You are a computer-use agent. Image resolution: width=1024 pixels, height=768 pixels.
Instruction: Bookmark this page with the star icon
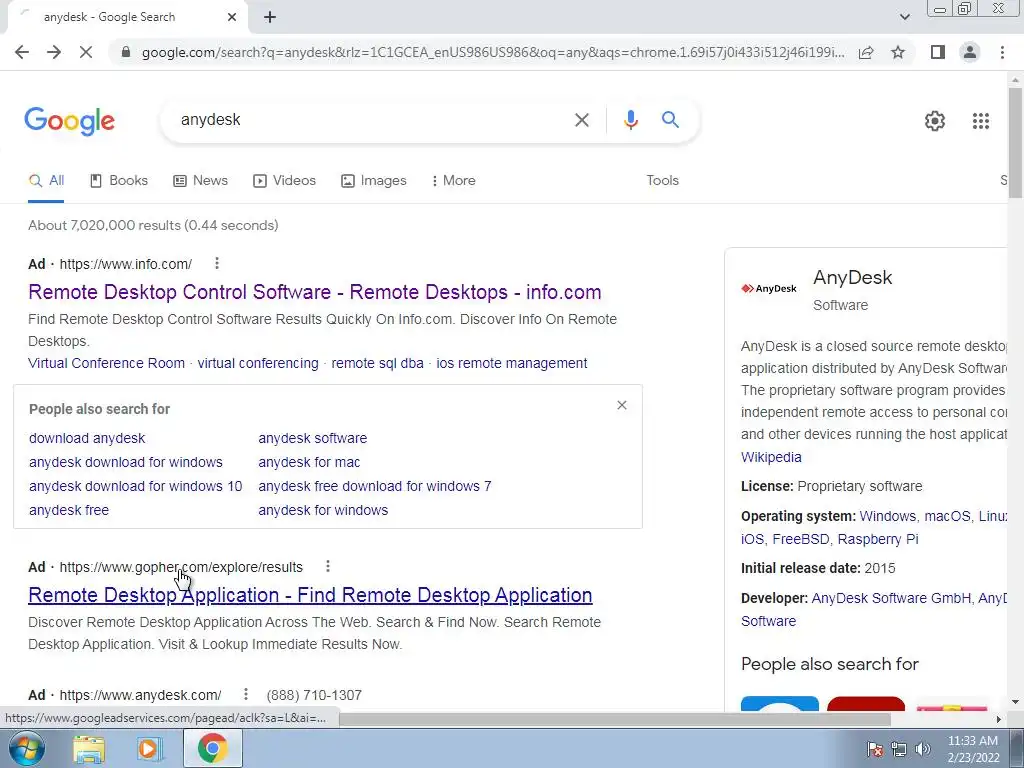click(x=898, y=52)
